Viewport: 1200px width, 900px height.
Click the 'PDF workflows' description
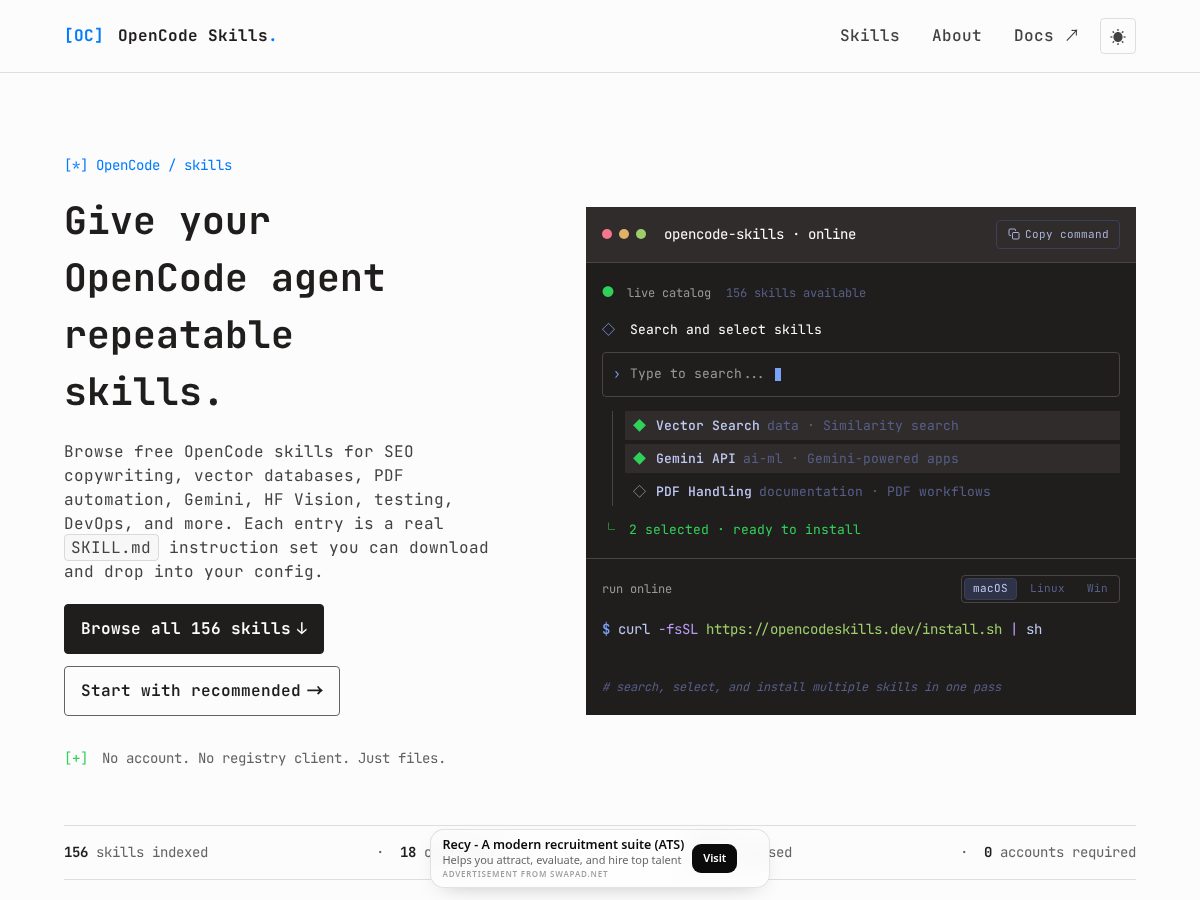939,491
